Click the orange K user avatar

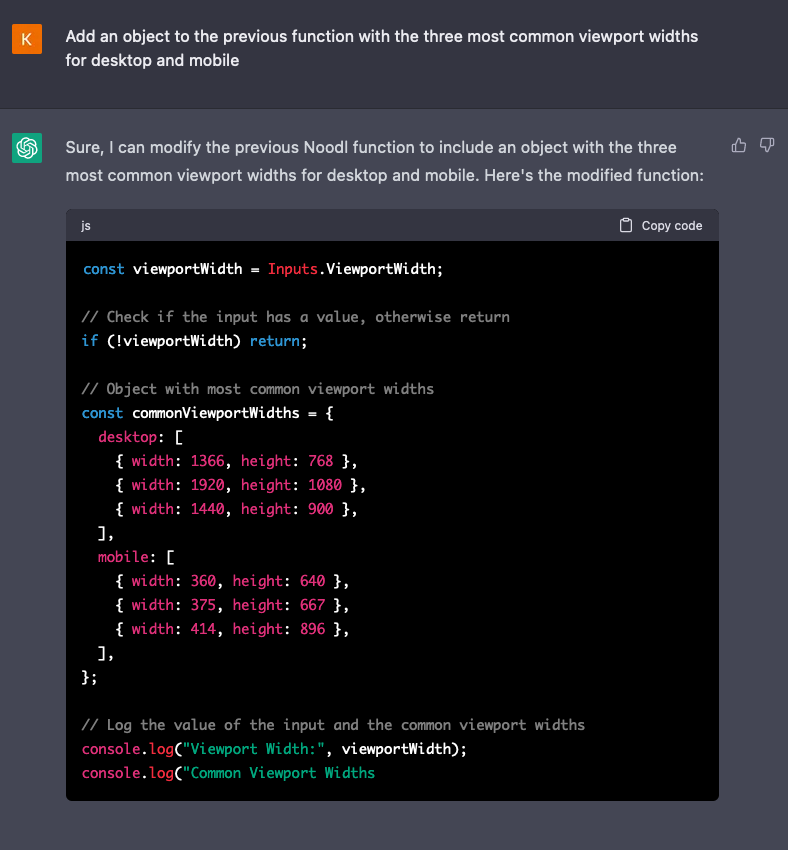27,39
